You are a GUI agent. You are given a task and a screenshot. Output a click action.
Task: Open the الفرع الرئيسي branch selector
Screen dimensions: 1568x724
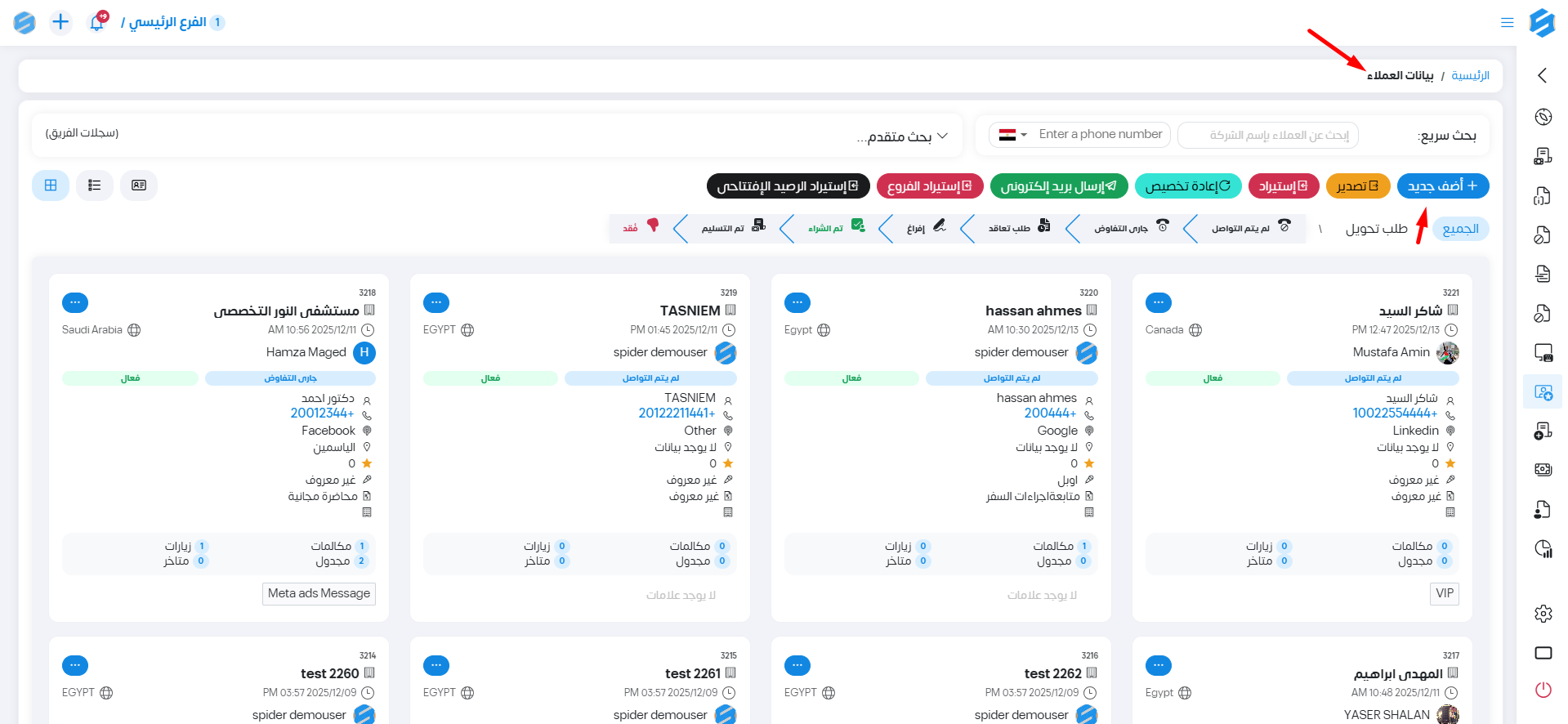tap(173, 22)
